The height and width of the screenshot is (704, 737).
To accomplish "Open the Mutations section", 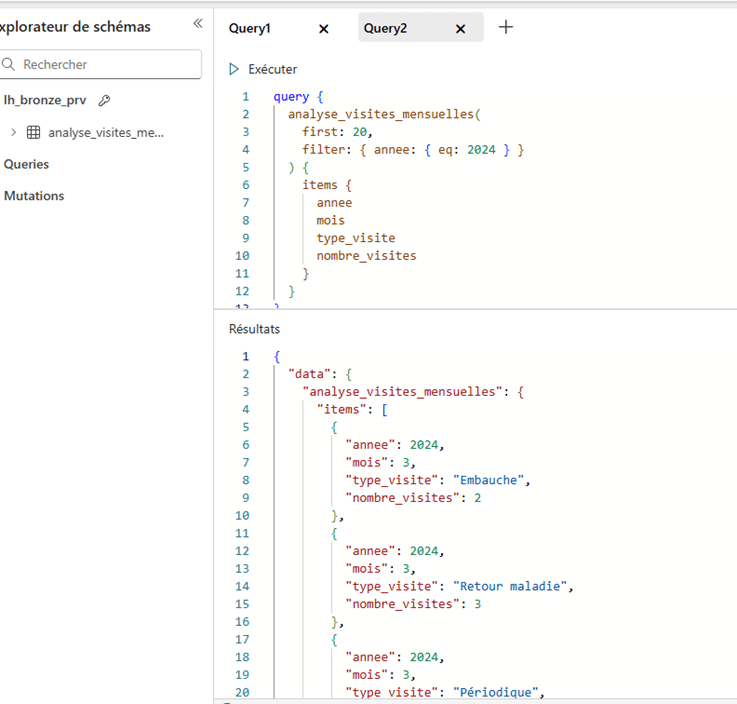I will coord(34,196).
